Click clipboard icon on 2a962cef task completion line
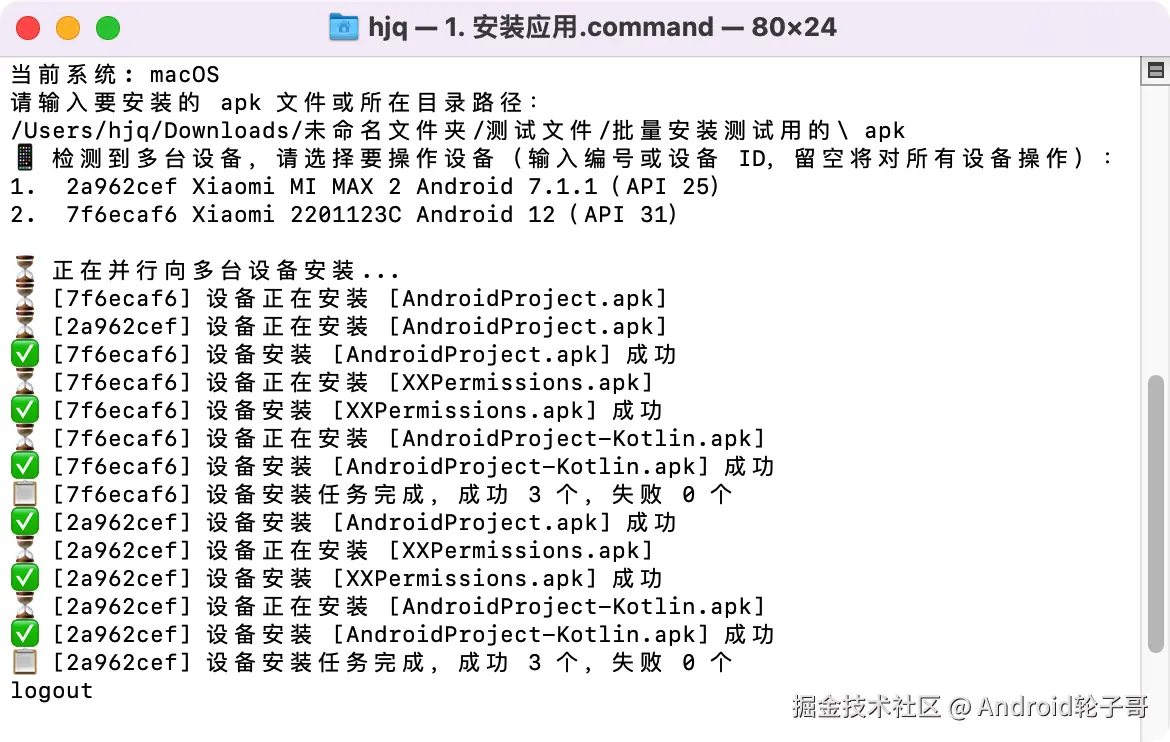 tap(25, 662)
